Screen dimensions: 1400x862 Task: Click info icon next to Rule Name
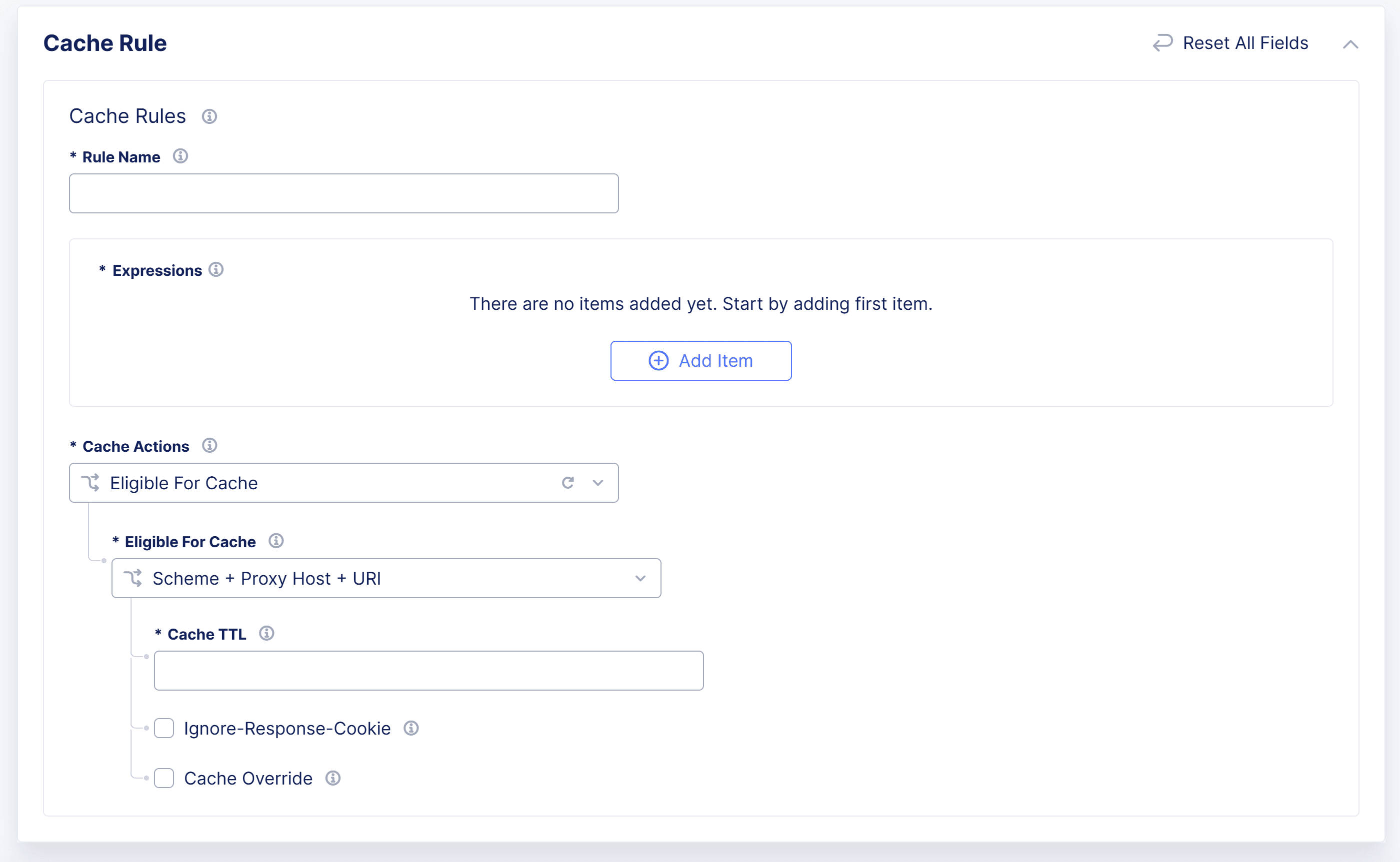pyautogui.click(x=180, y=156)
